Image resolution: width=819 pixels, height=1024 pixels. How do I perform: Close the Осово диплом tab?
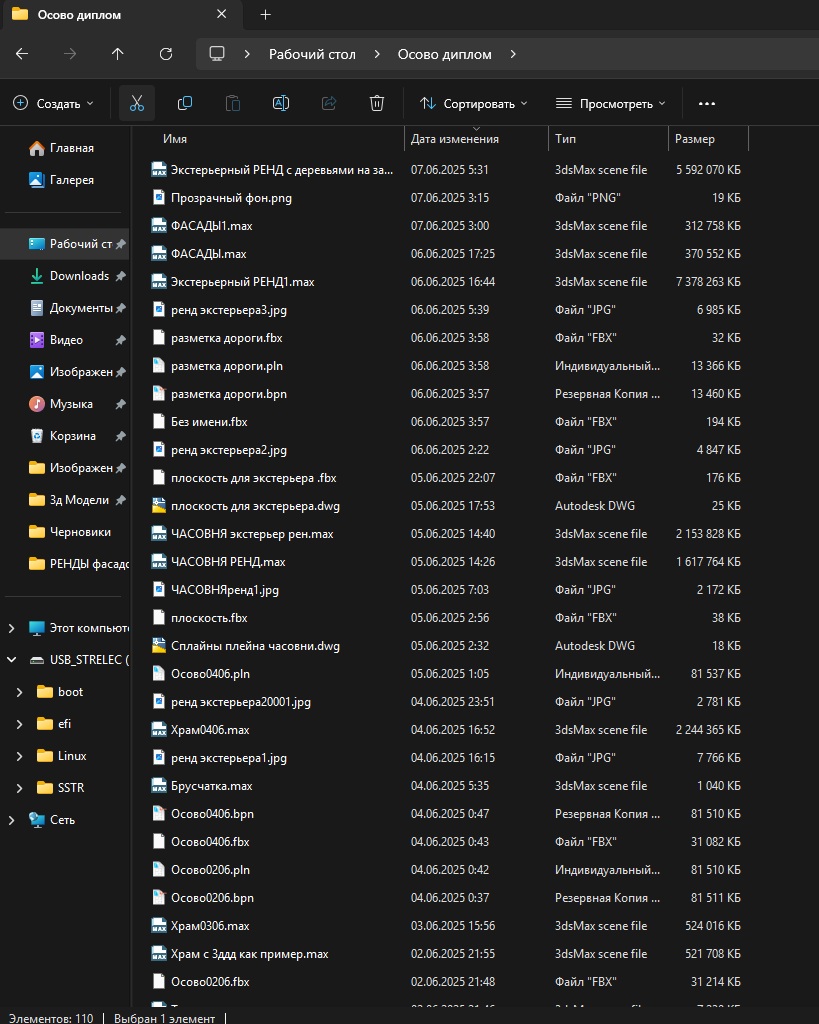tap(221, 14)
